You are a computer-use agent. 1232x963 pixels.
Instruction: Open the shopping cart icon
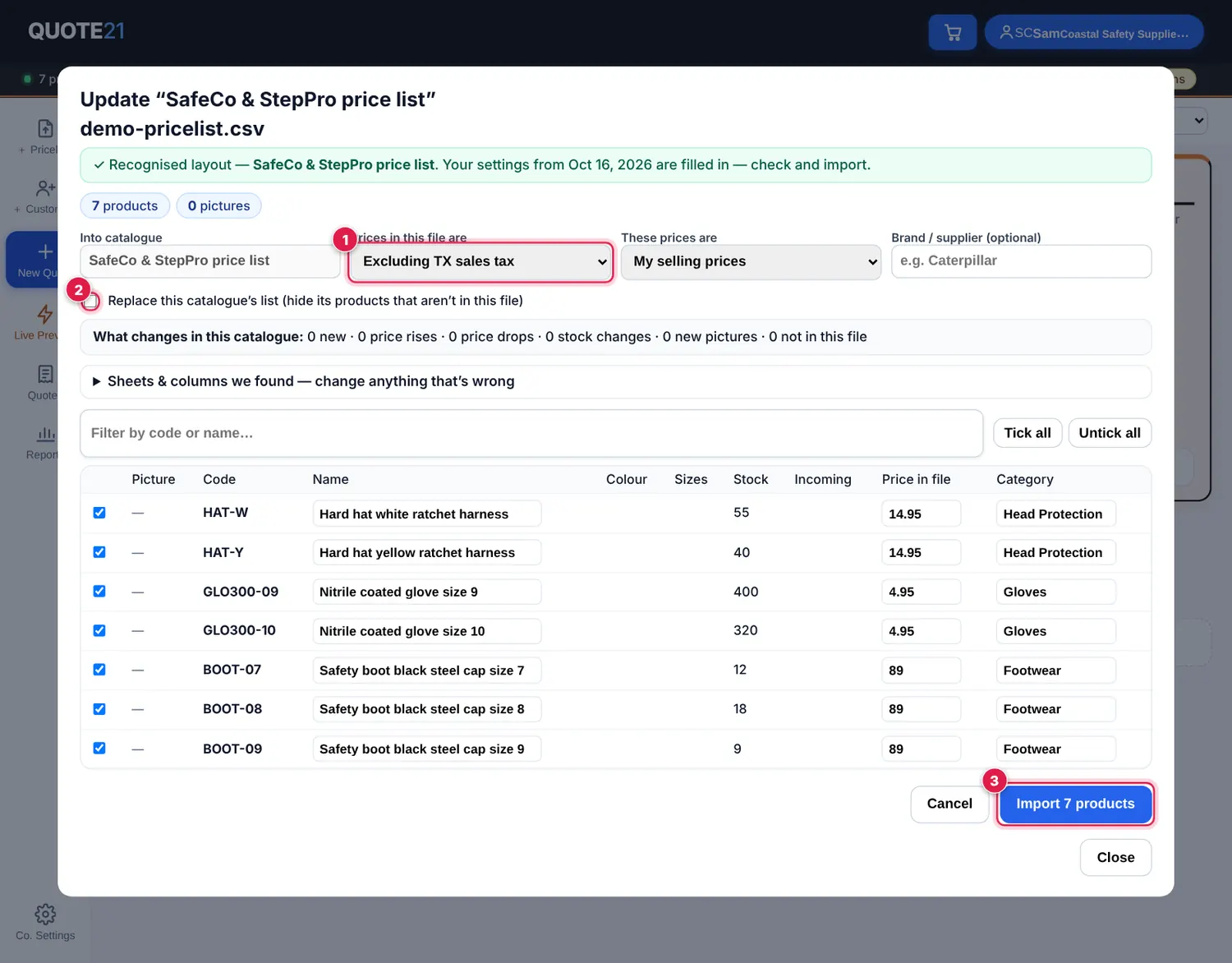click(953, 33)
